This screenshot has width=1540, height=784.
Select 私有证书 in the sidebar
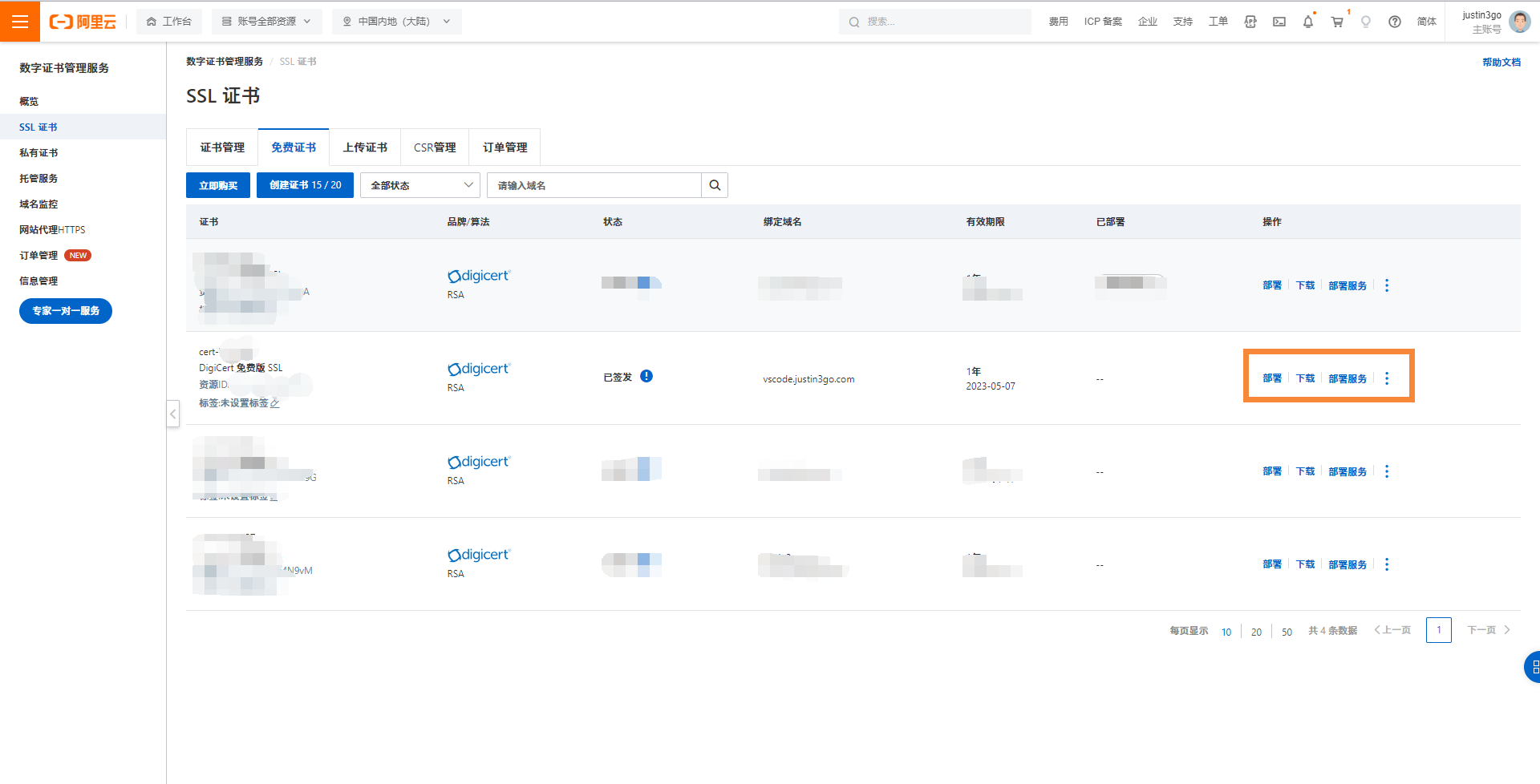(x=38, y=152)
